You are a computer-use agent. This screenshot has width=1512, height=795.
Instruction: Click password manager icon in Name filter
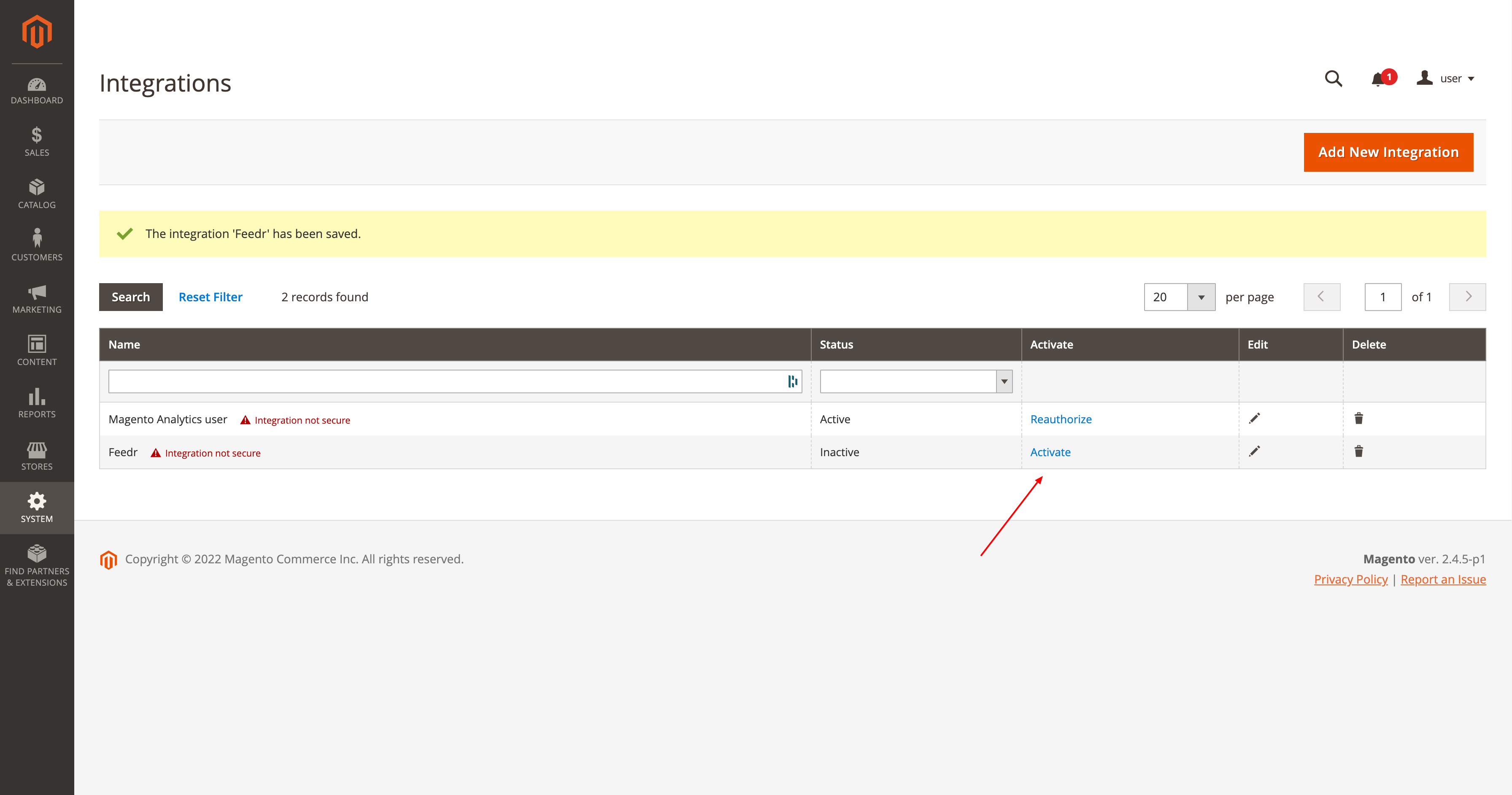click(792, 381)
